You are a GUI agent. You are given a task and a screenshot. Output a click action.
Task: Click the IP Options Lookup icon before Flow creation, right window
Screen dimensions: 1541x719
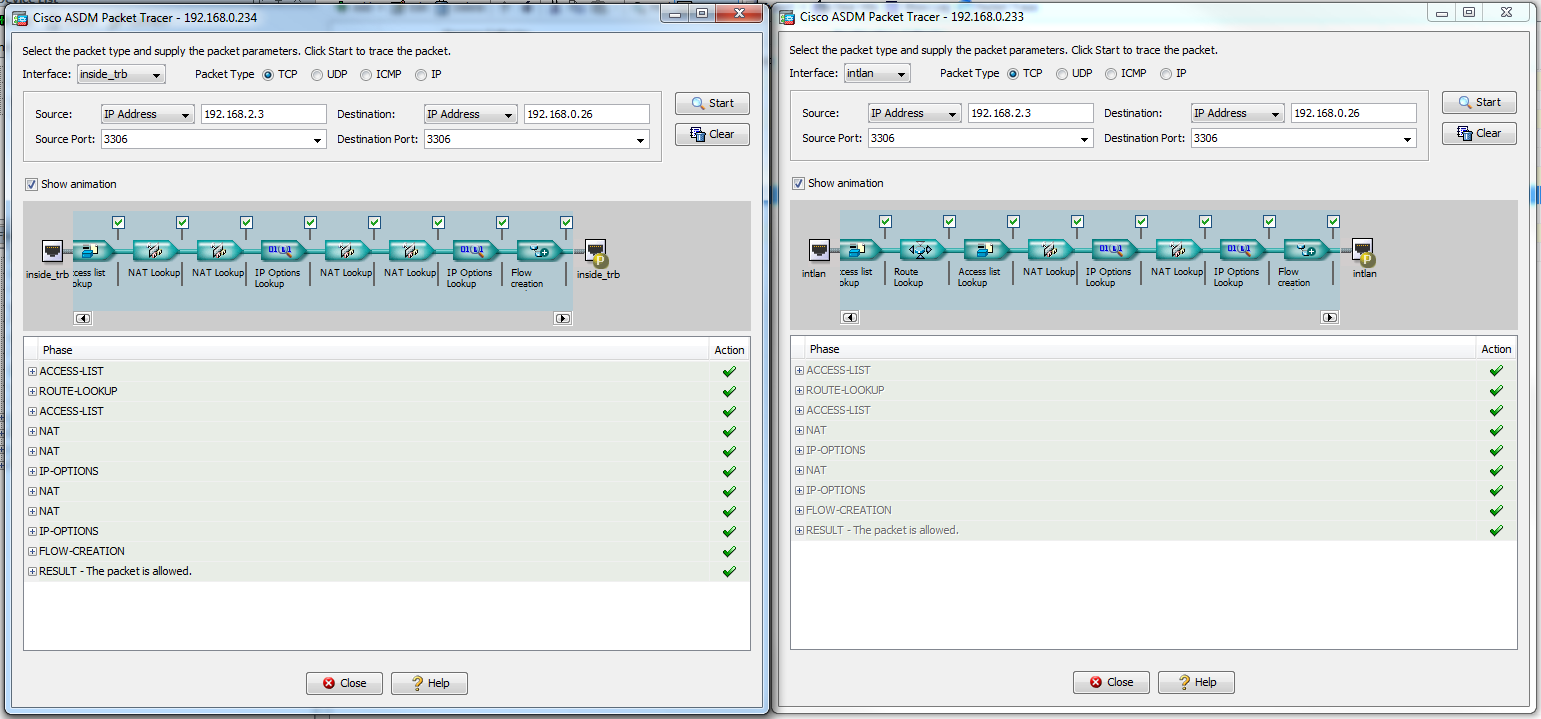click(1242, 249)
